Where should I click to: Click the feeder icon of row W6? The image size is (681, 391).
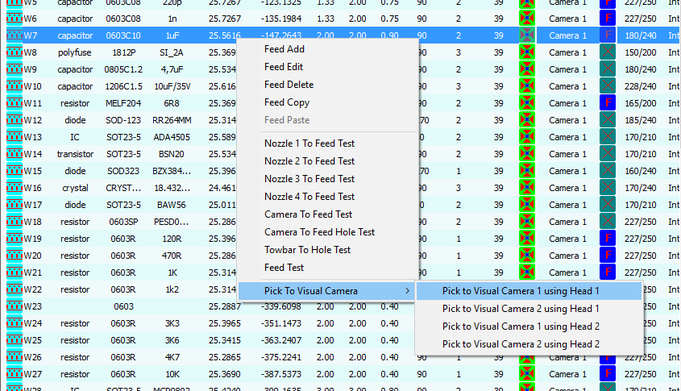coord(14,19)
